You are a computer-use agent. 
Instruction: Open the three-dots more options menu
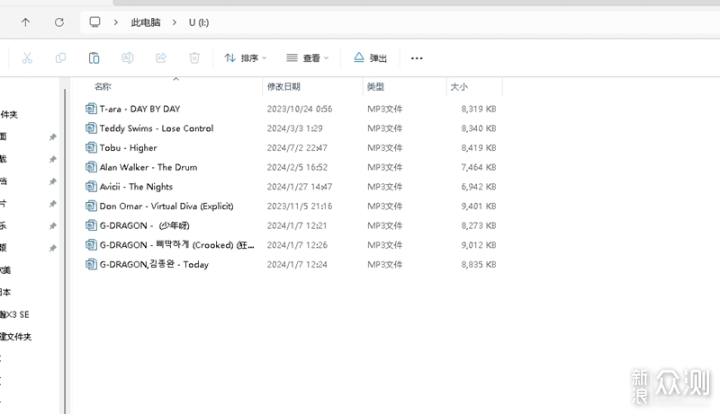click(x=416, y=58)
